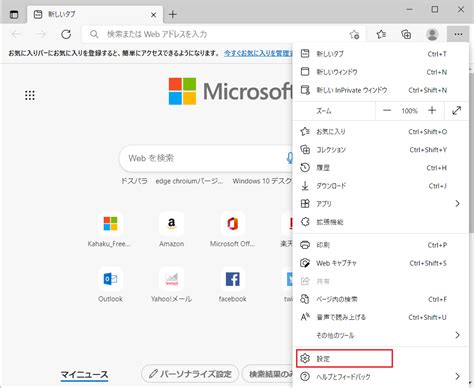The image size is (474, 388).
Task: Select 新しいウィンドウ in the menu
Action: 380,72
